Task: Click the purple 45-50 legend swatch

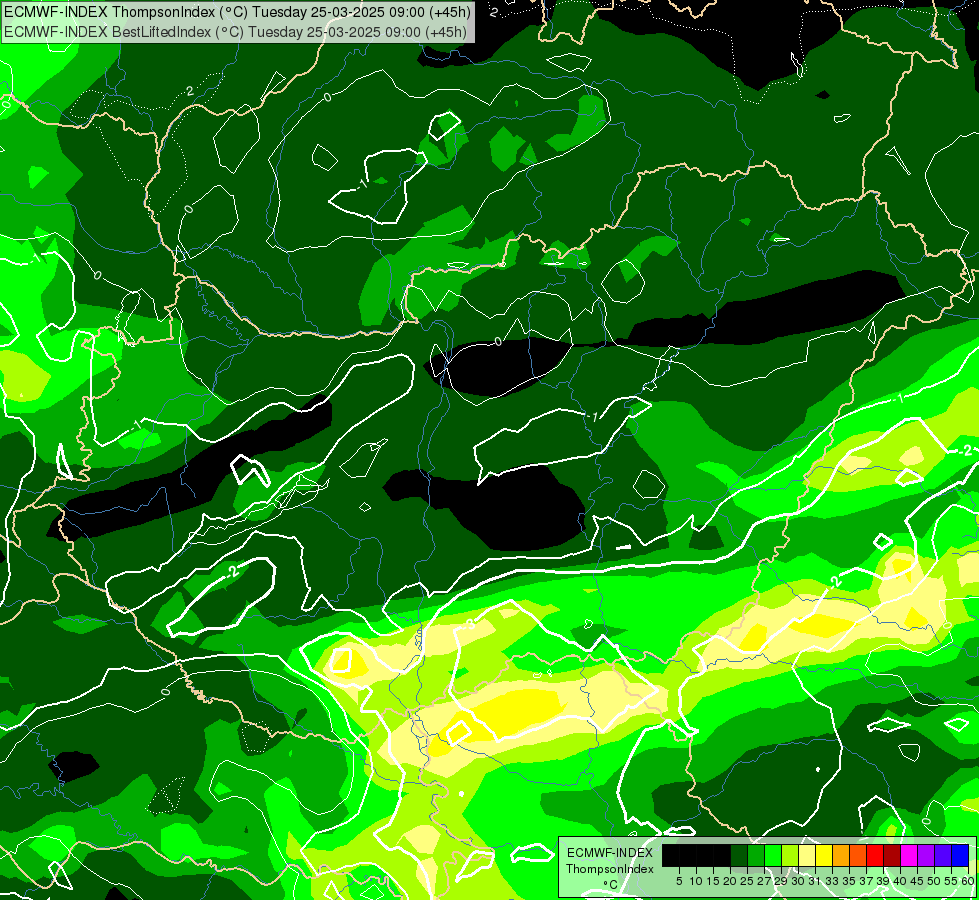Action: click(926, 856)
